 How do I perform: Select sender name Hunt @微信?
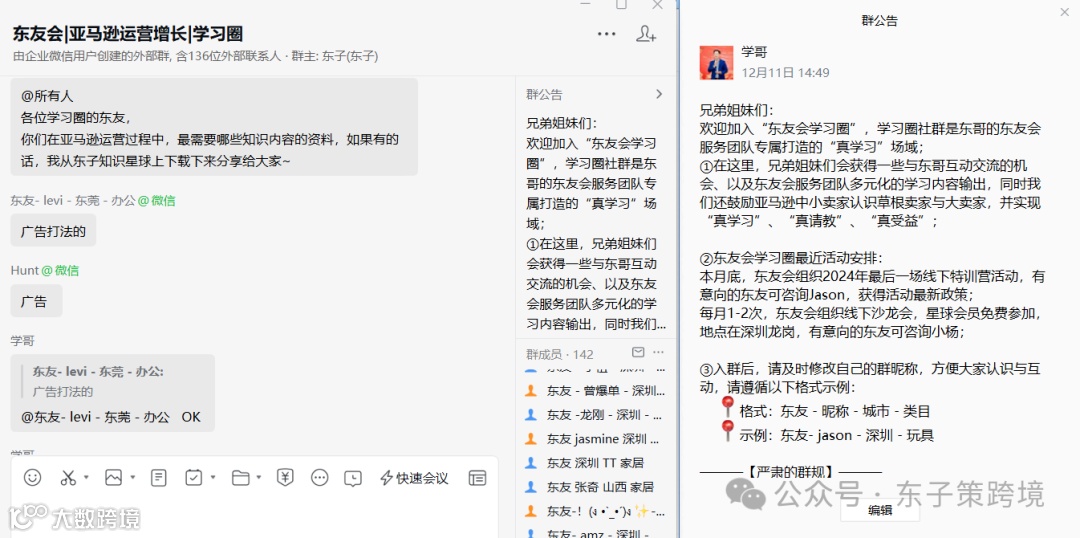coord(44,271)
